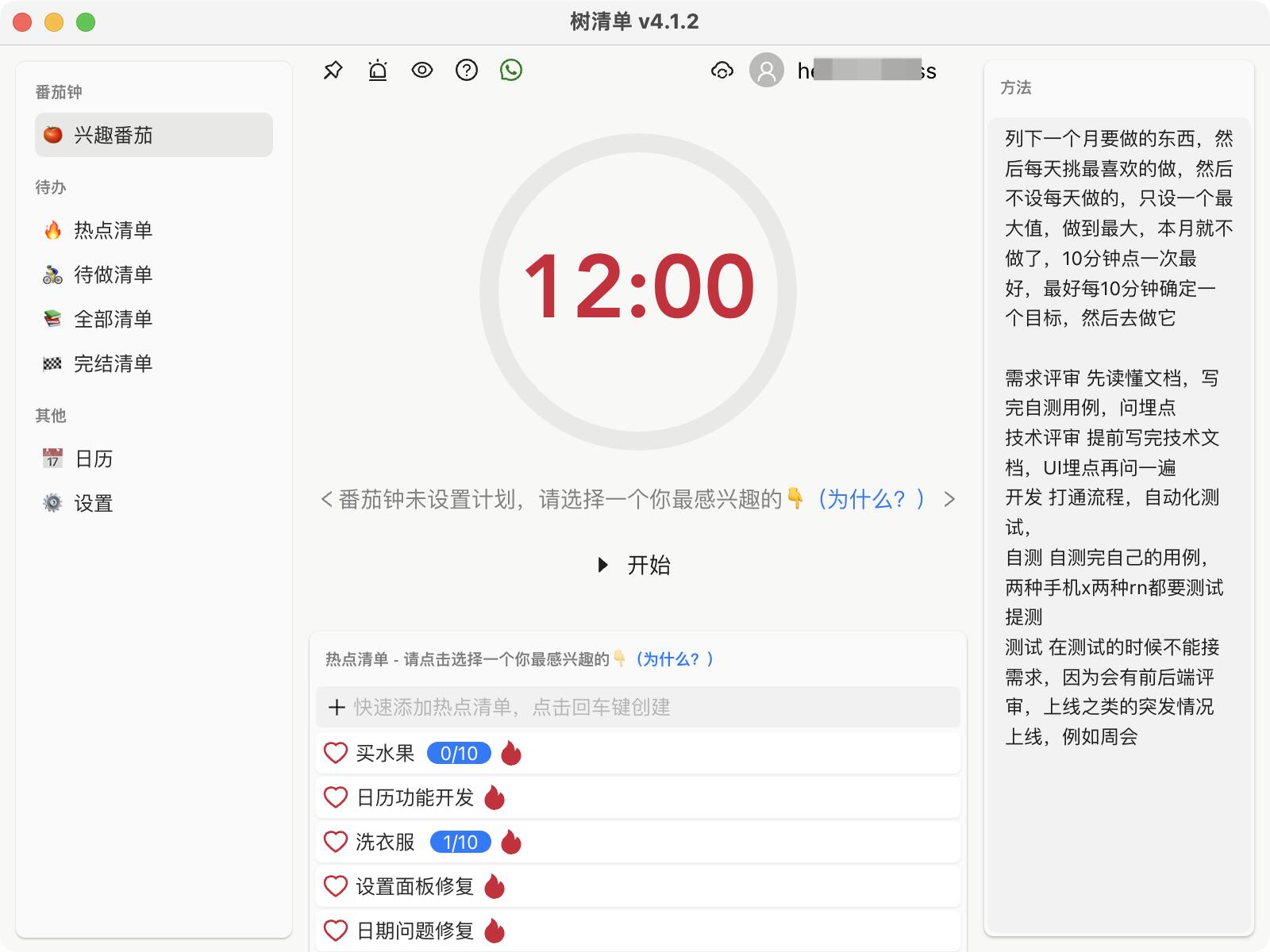Select 完结清单 from the sidebar

pyautogui.click(x=113, y=363)
